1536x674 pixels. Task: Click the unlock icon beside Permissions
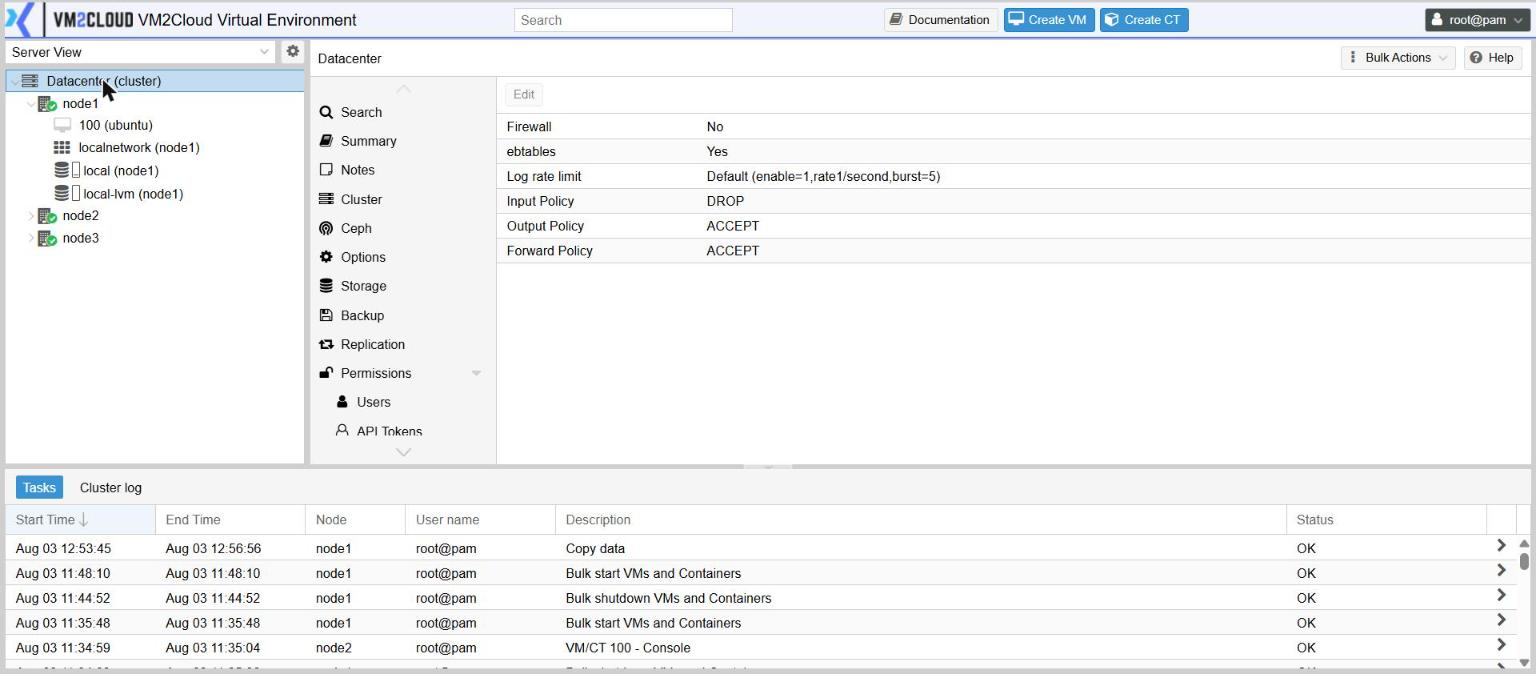click(326, 373)
